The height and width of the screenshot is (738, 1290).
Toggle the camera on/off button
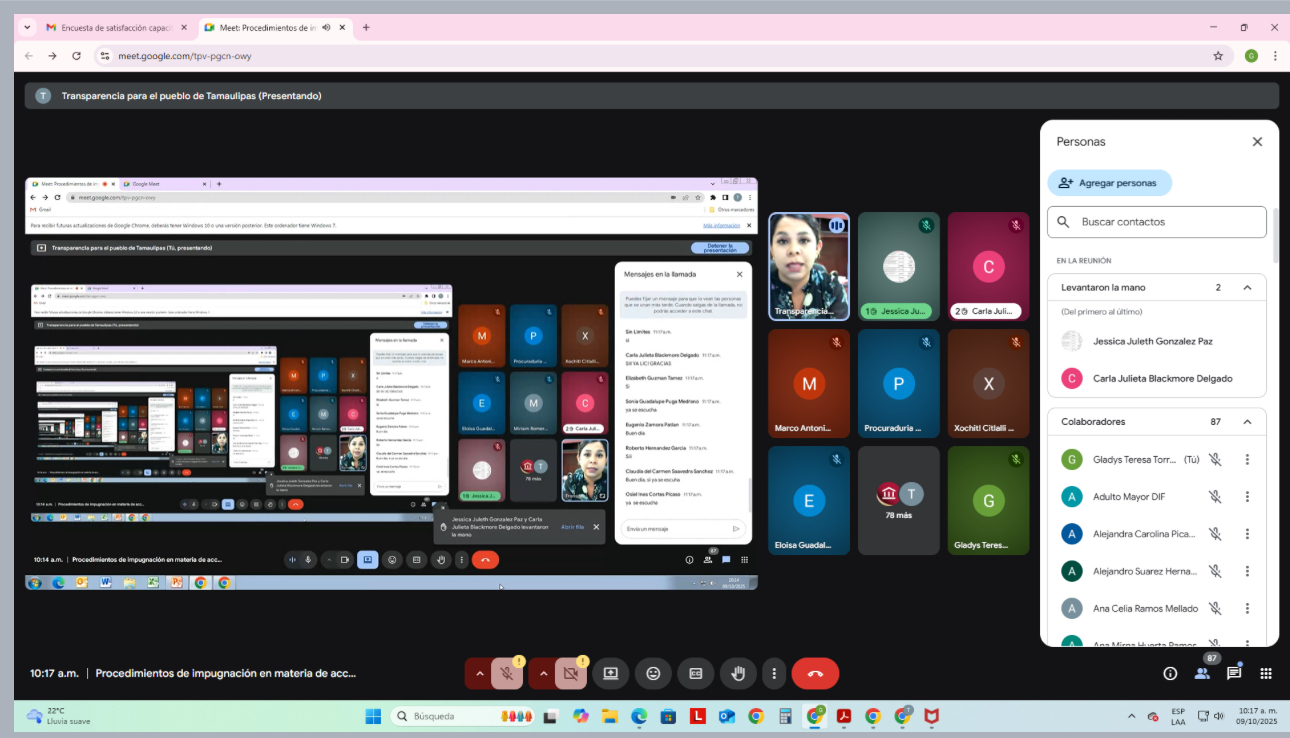tap(570, 674)
